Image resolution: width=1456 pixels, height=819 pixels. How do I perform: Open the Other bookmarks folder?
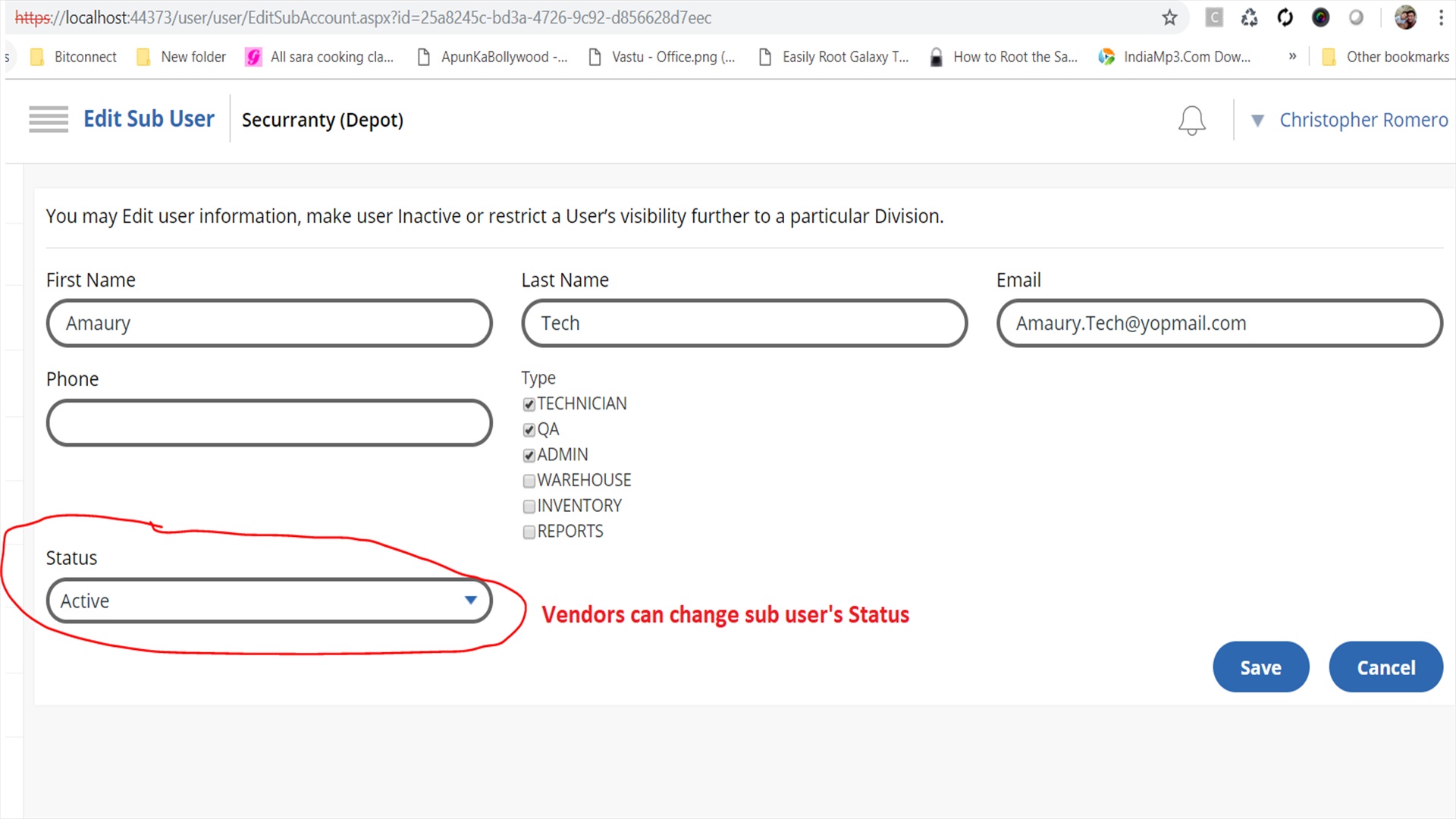click(1385, 57)
